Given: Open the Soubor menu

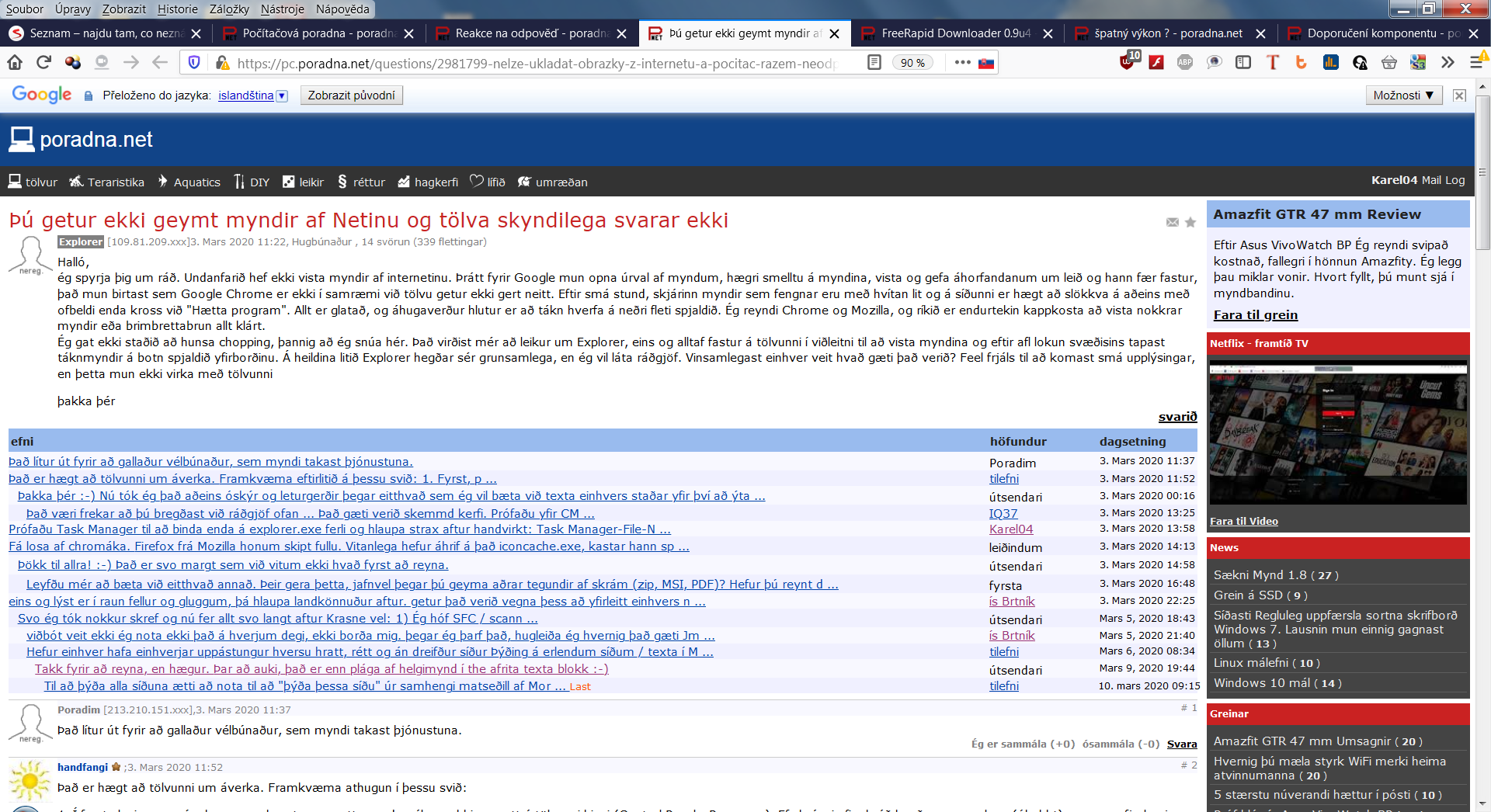Looking at the screenshot, I should coord(25,9).
